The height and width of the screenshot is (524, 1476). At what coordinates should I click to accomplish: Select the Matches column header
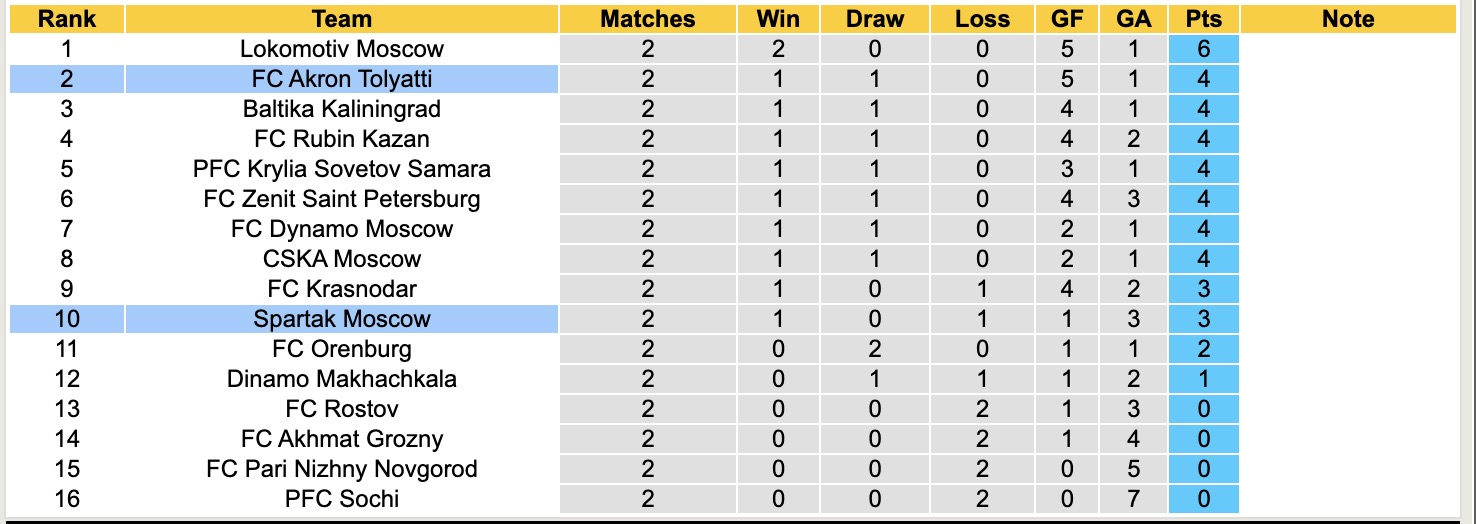(x=647, y=19)
